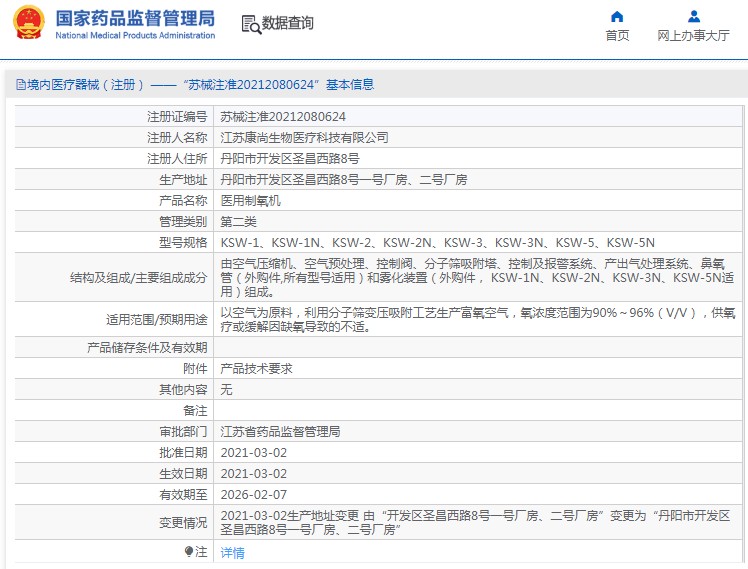Screen dimensions: 748x569
Task: Open the 详情 link
Action: pos(232,552)
